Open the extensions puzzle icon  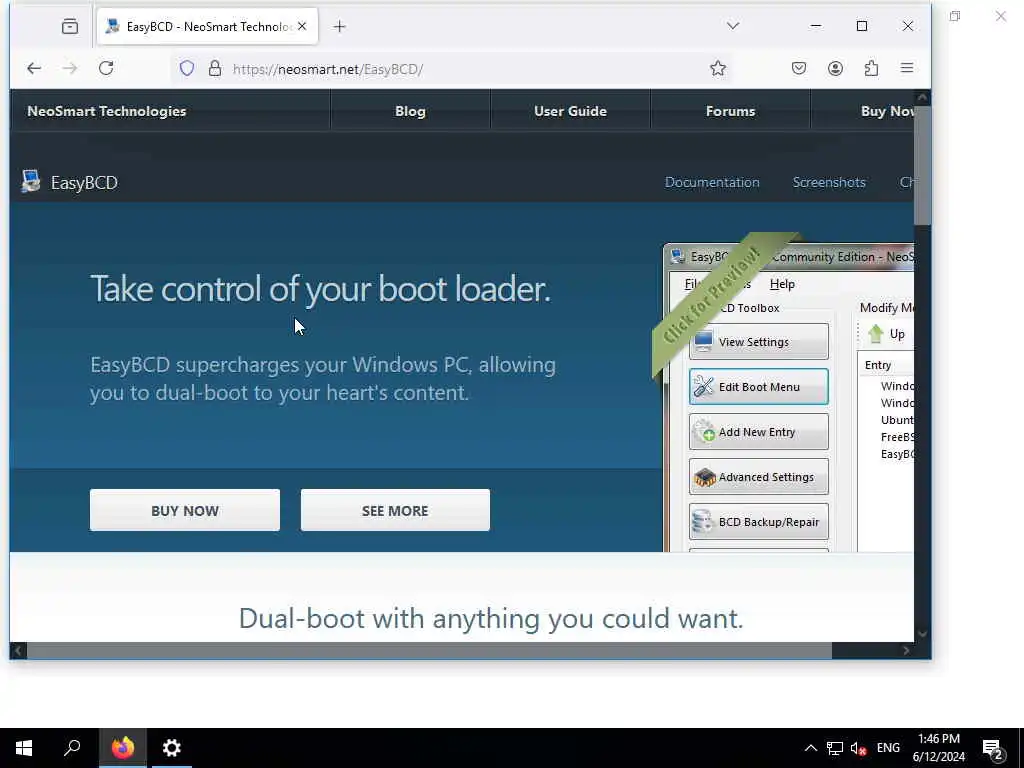click(x=871, y=68)
